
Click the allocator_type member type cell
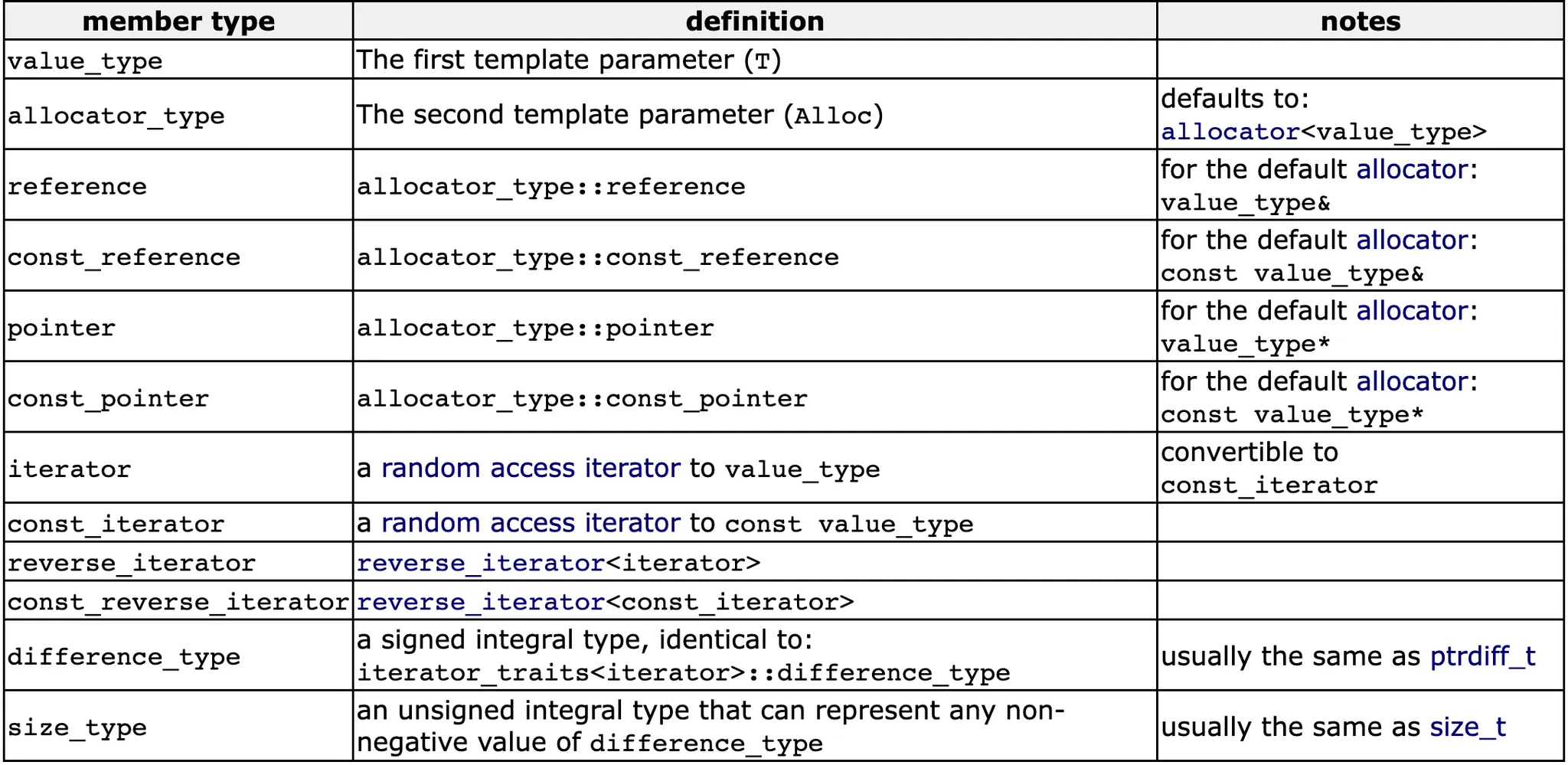(116, 116)
